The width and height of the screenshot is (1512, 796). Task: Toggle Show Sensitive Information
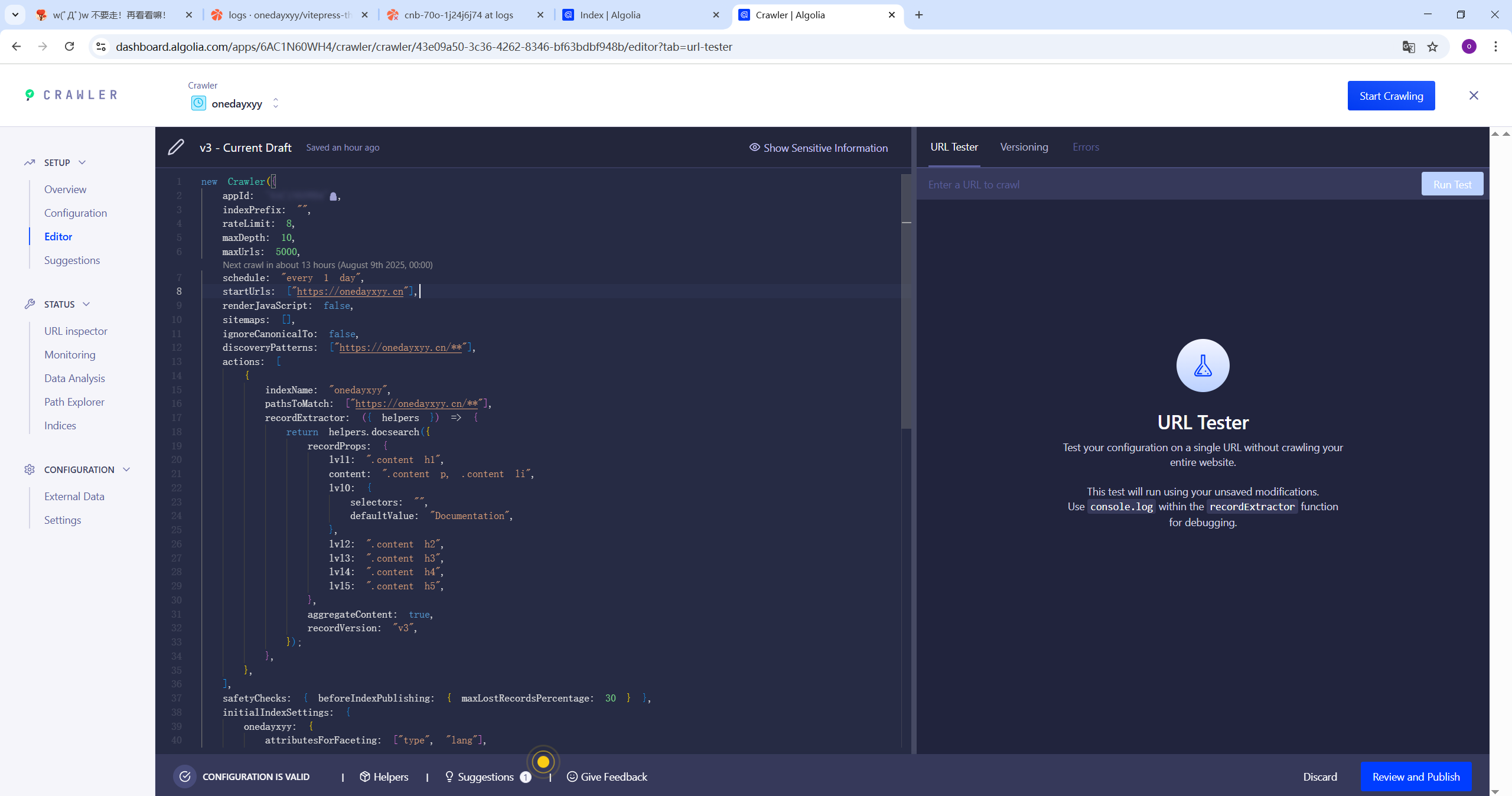point(819,148)
